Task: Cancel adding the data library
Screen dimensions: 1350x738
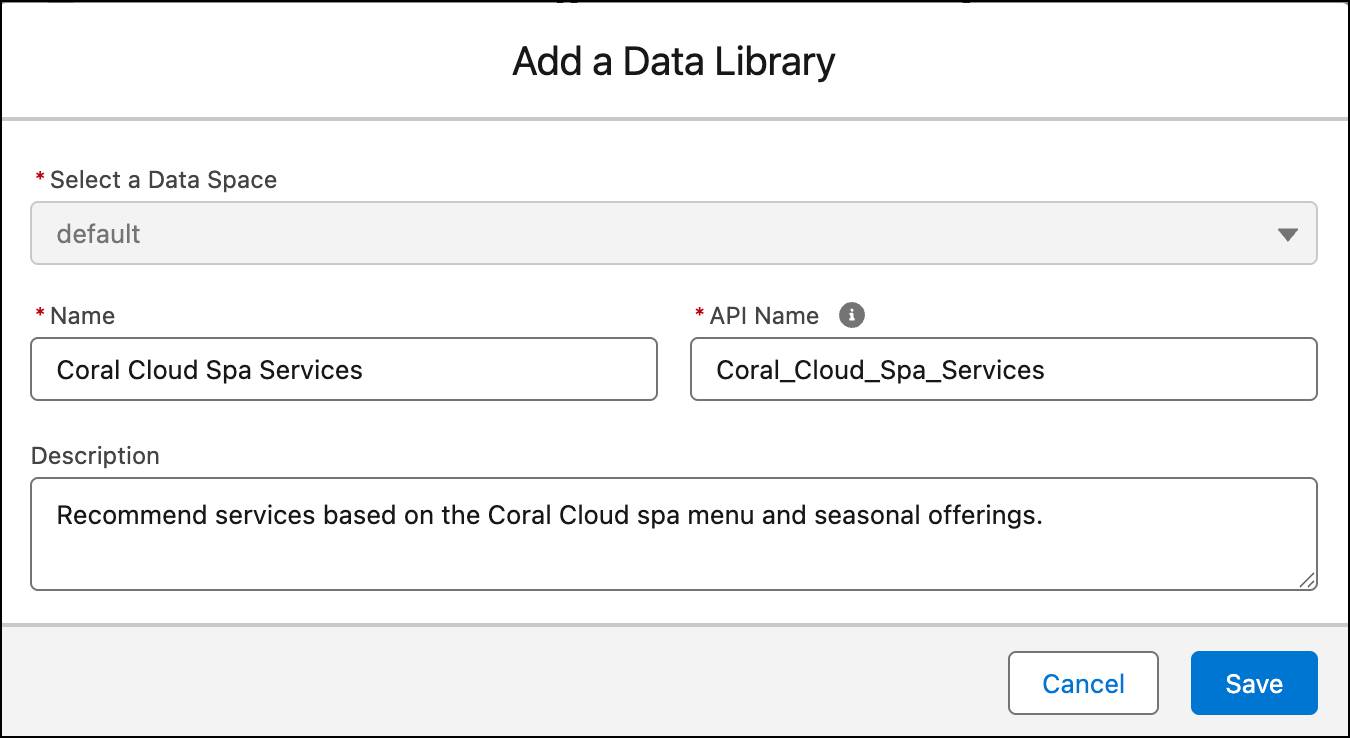Action: (1083, 683)
